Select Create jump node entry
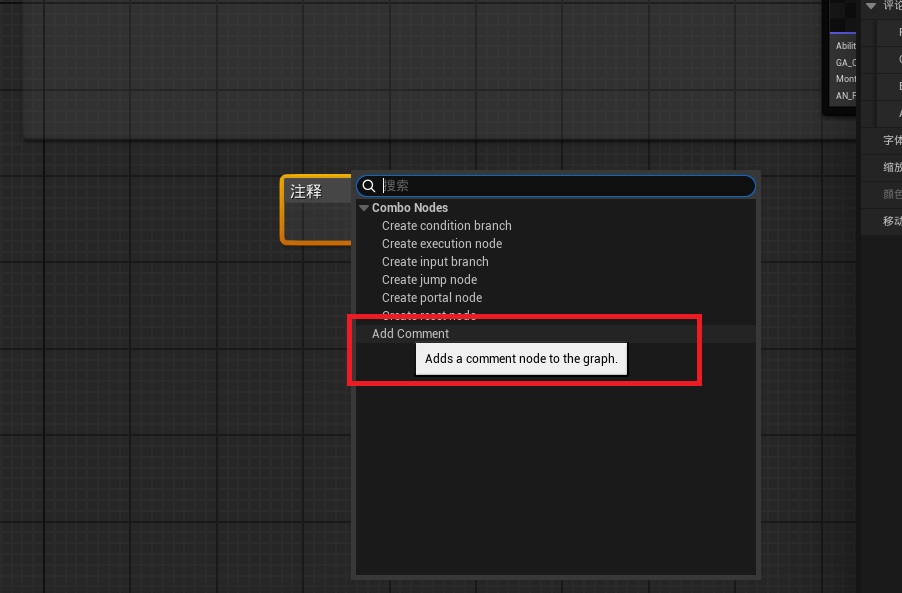Screen dimensions: 902x593 pyautogui.click(x=429, y=280)
